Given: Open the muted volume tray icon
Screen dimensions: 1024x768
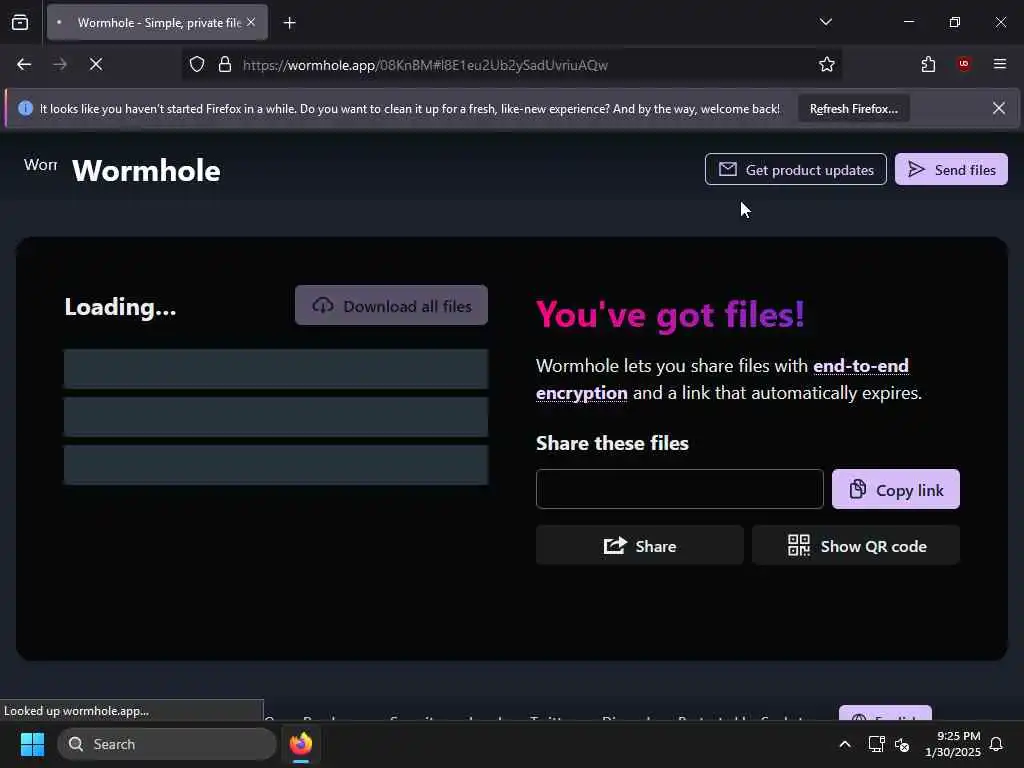Looking at the screenshot, I should tap(902, 744).
